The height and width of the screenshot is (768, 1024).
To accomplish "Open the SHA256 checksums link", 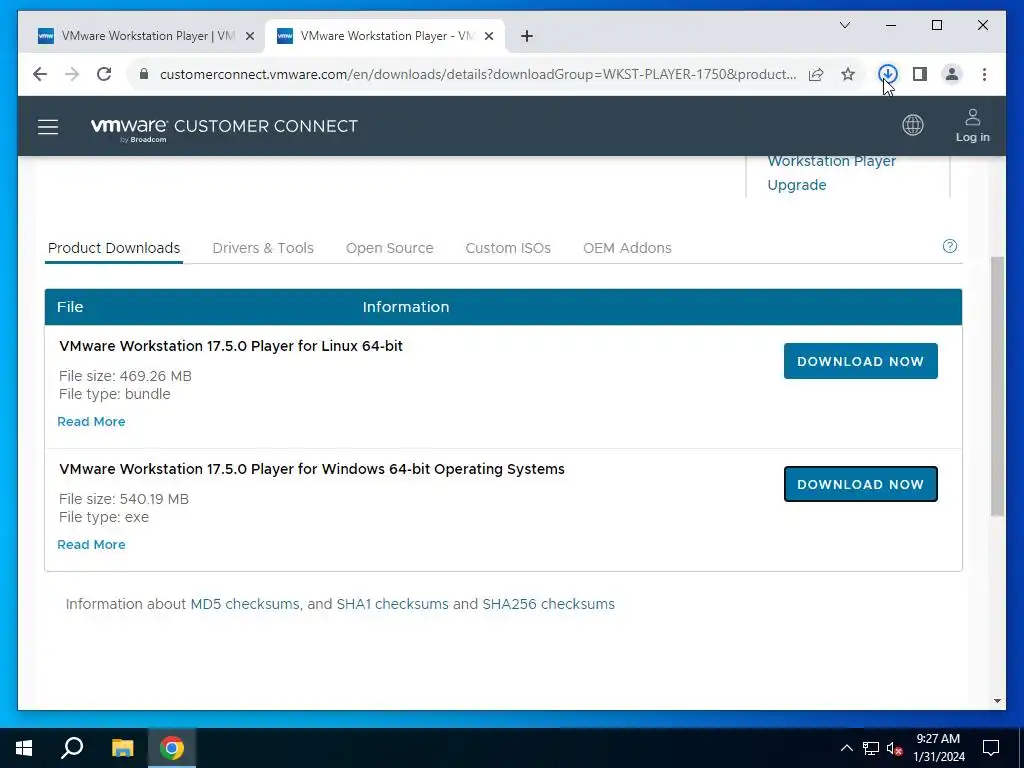I will coord(549,604).
